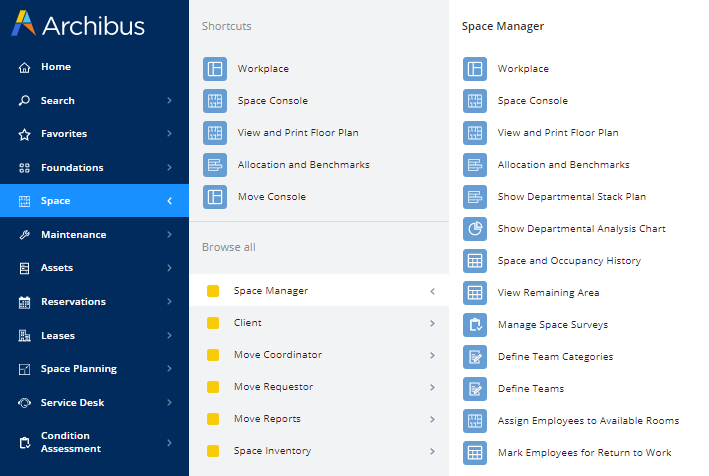The width and height of the screenshot is (709, 476).
Task: Click Space and Occupancy History table icon
Action: pos(475,261)
